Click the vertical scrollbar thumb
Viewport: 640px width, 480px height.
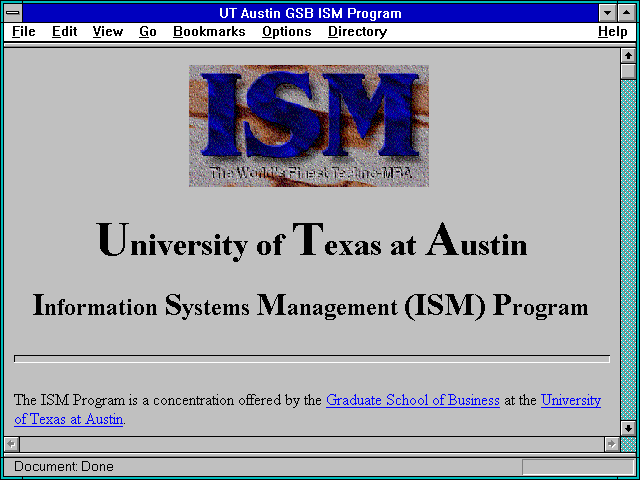(x=628, y=71)
